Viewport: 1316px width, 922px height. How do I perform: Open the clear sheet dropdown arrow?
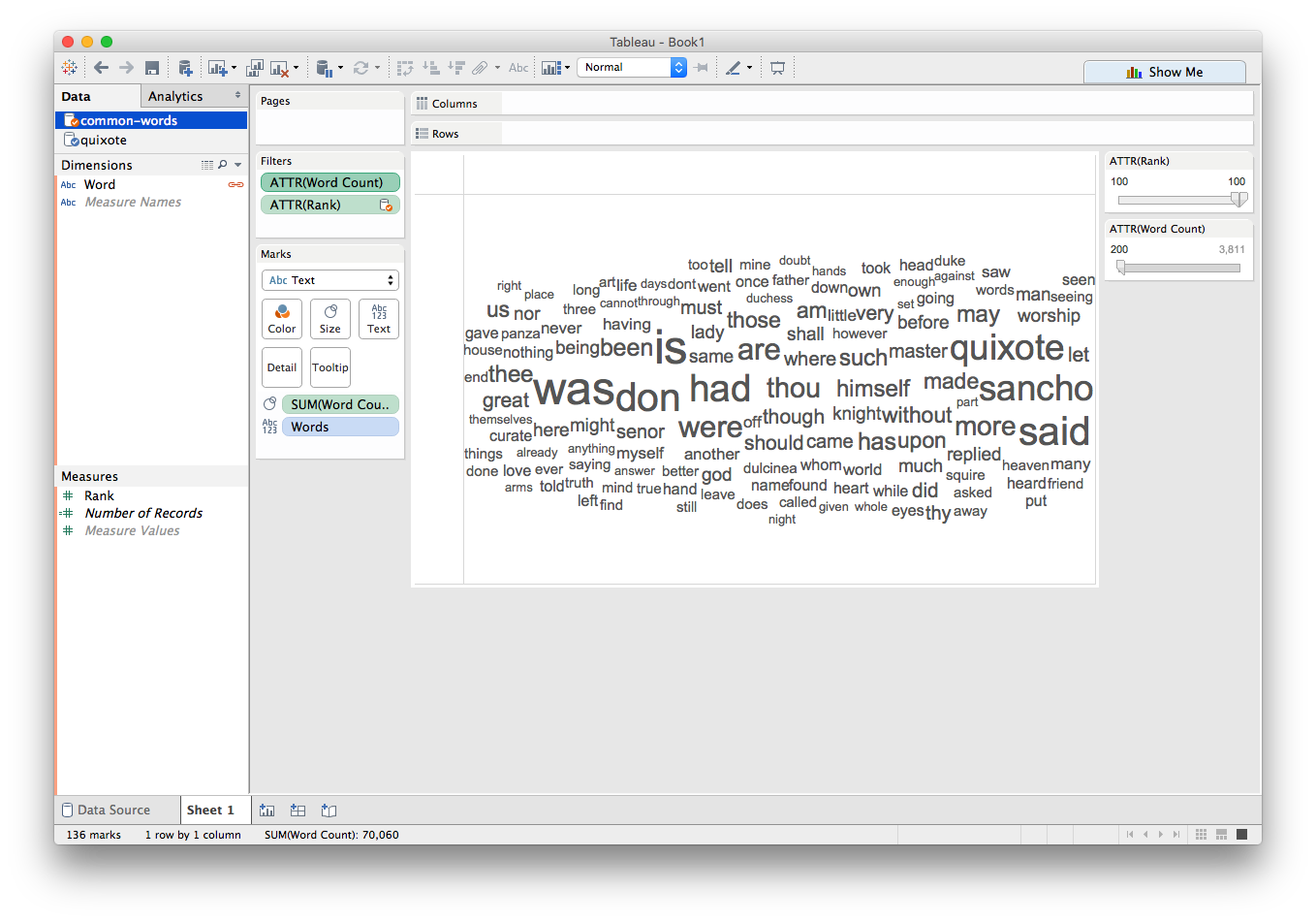tap(296, 68)
